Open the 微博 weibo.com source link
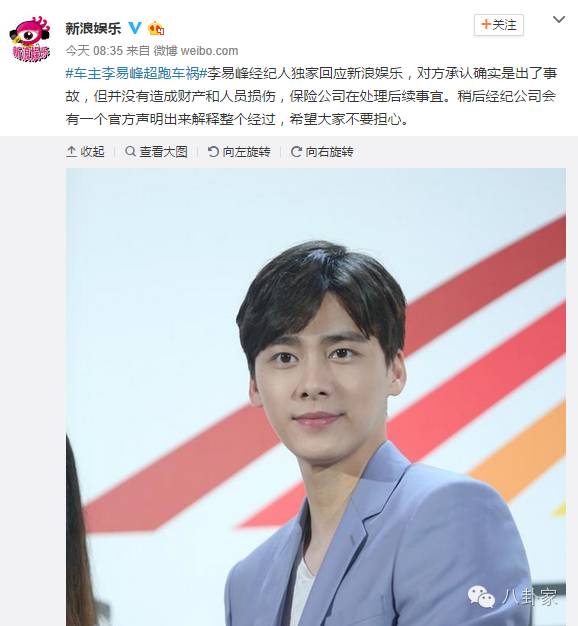This screenshot has width=578, height=626. (x=196, y=51)
